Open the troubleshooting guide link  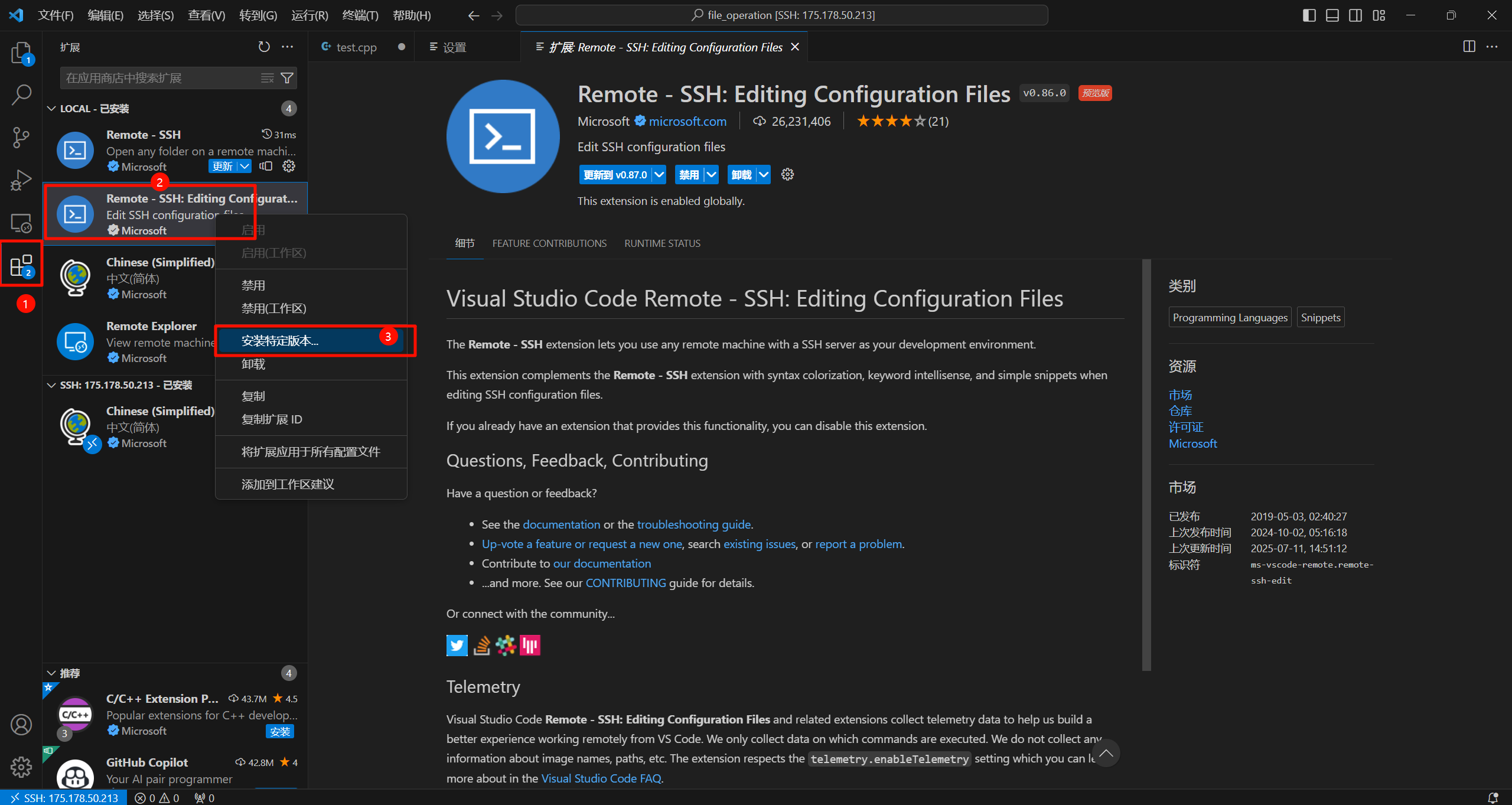coord(694,524)
